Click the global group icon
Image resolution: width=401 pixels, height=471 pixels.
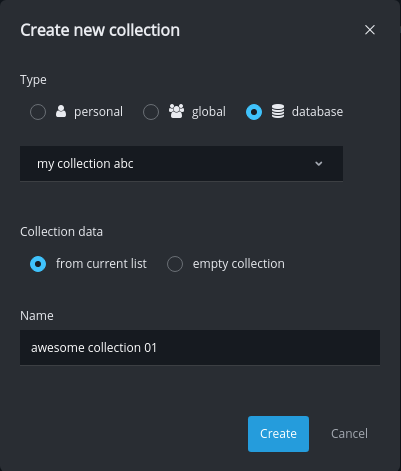[x=176, y=111]
